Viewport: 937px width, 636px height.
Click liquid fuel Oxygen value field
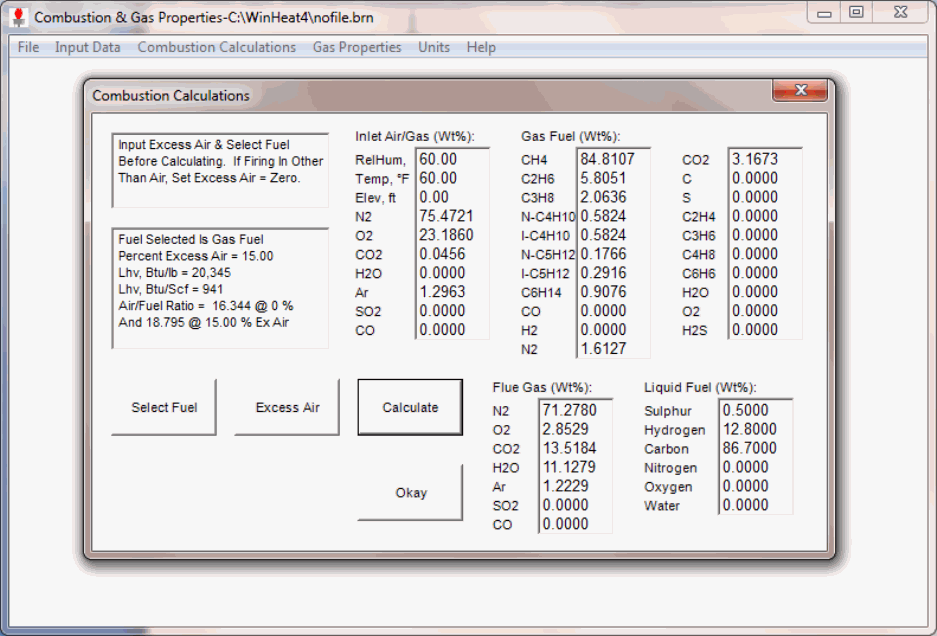pyautogui.click(x=757, y=486)
